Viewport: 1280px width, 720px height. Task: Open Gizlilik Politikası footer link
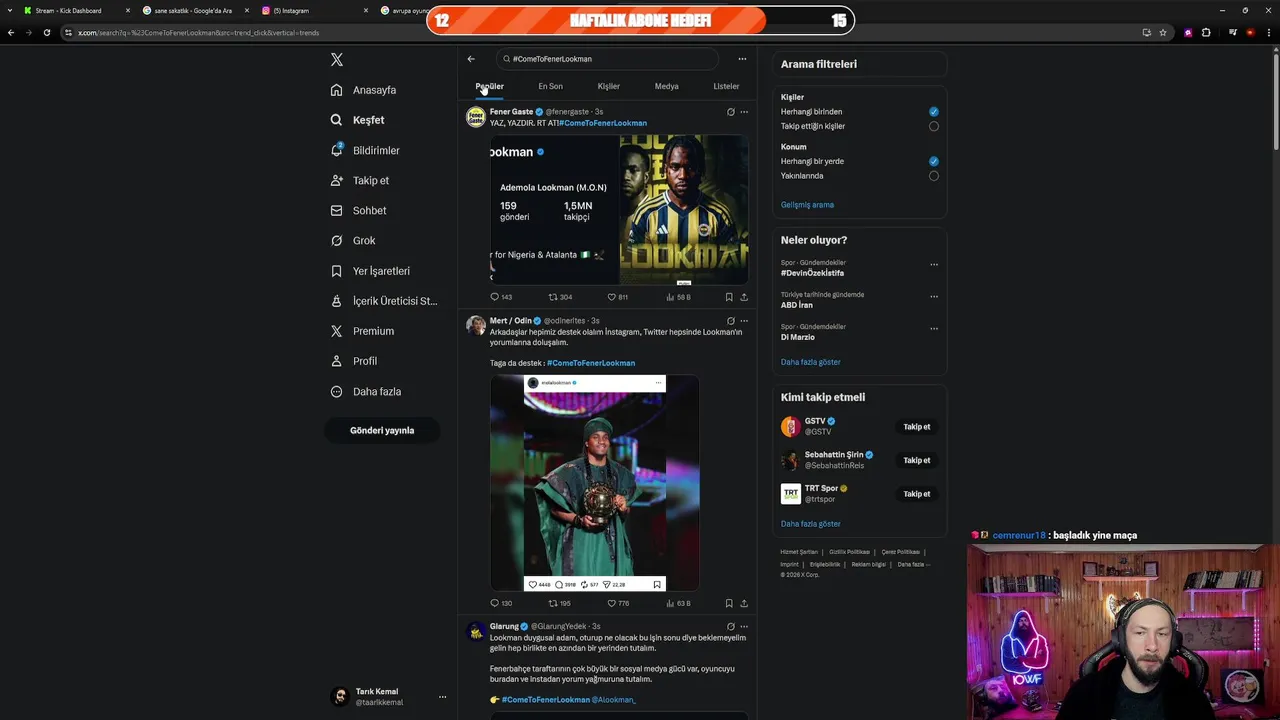point(850,552)
